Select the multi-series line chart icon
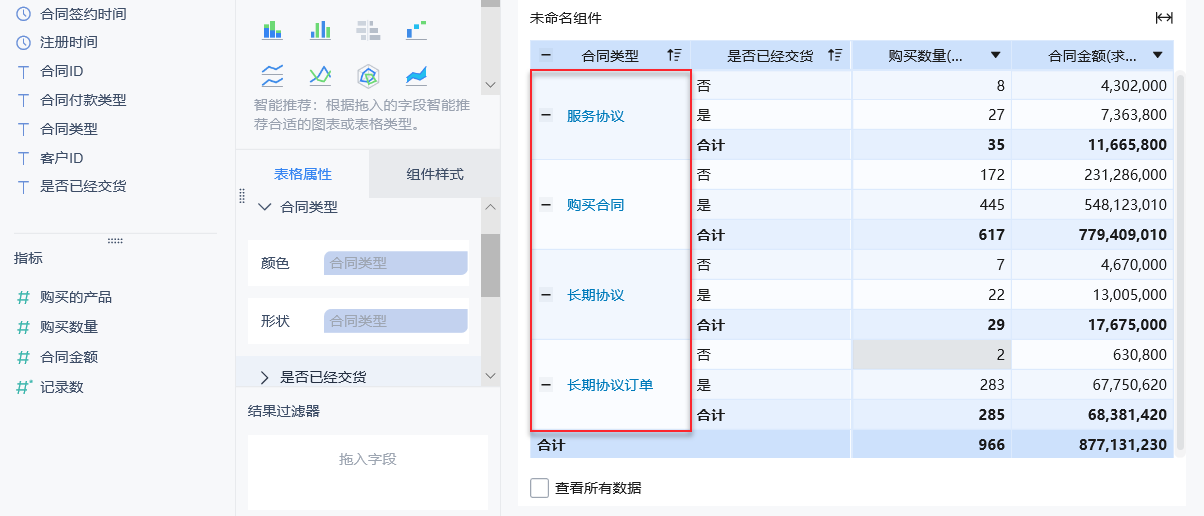 pos(320,75)
